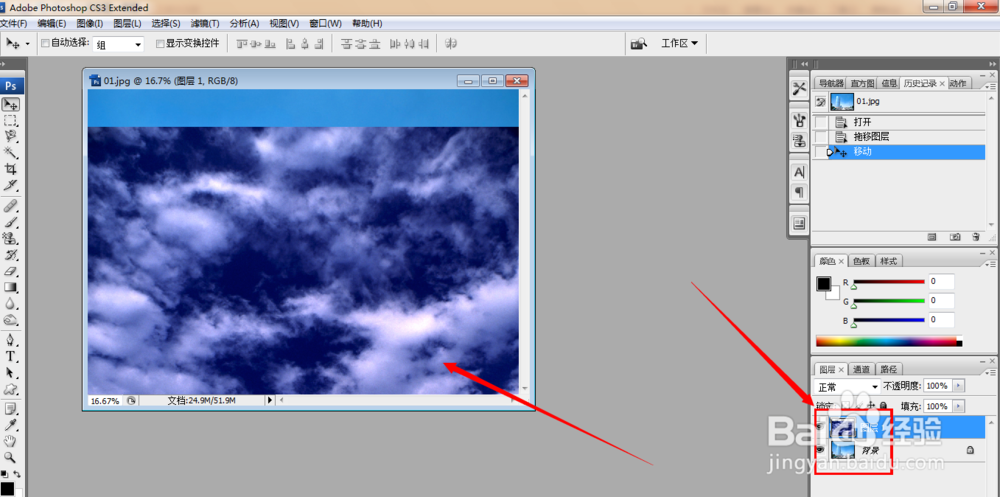This screenshot has width=1000, height=497.
Task: Toggle lock all in Layers panel
Action: [883, 406]
